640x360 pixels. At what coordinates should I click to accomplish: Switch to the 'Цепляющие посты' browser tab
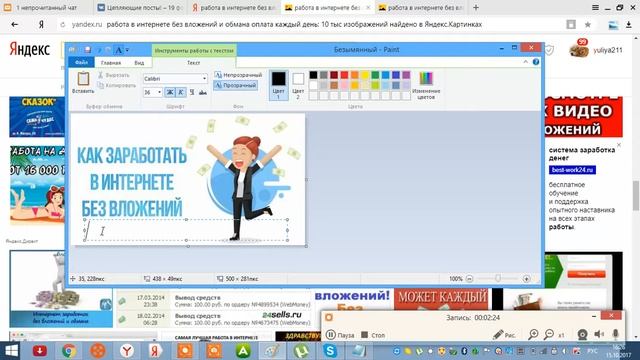tap(140, 7)
